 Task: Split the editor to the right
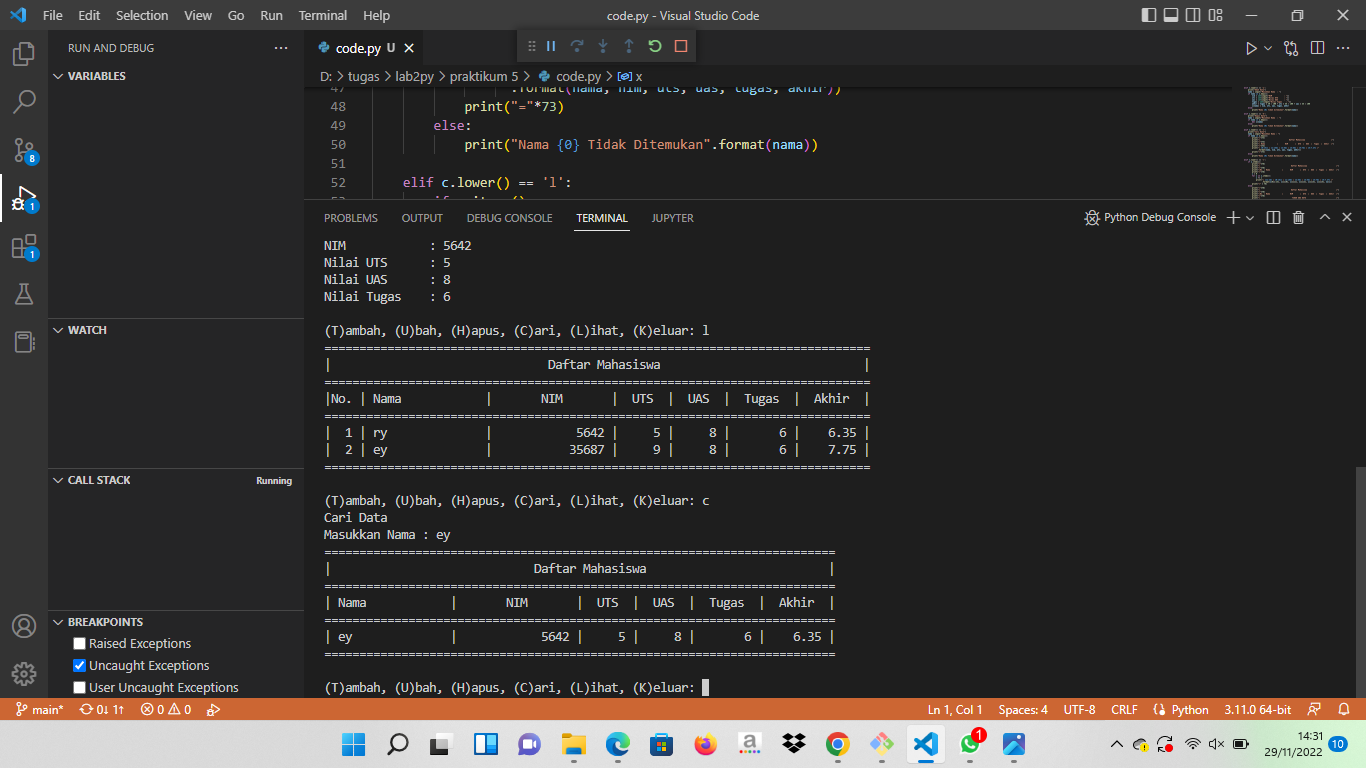1317,48
